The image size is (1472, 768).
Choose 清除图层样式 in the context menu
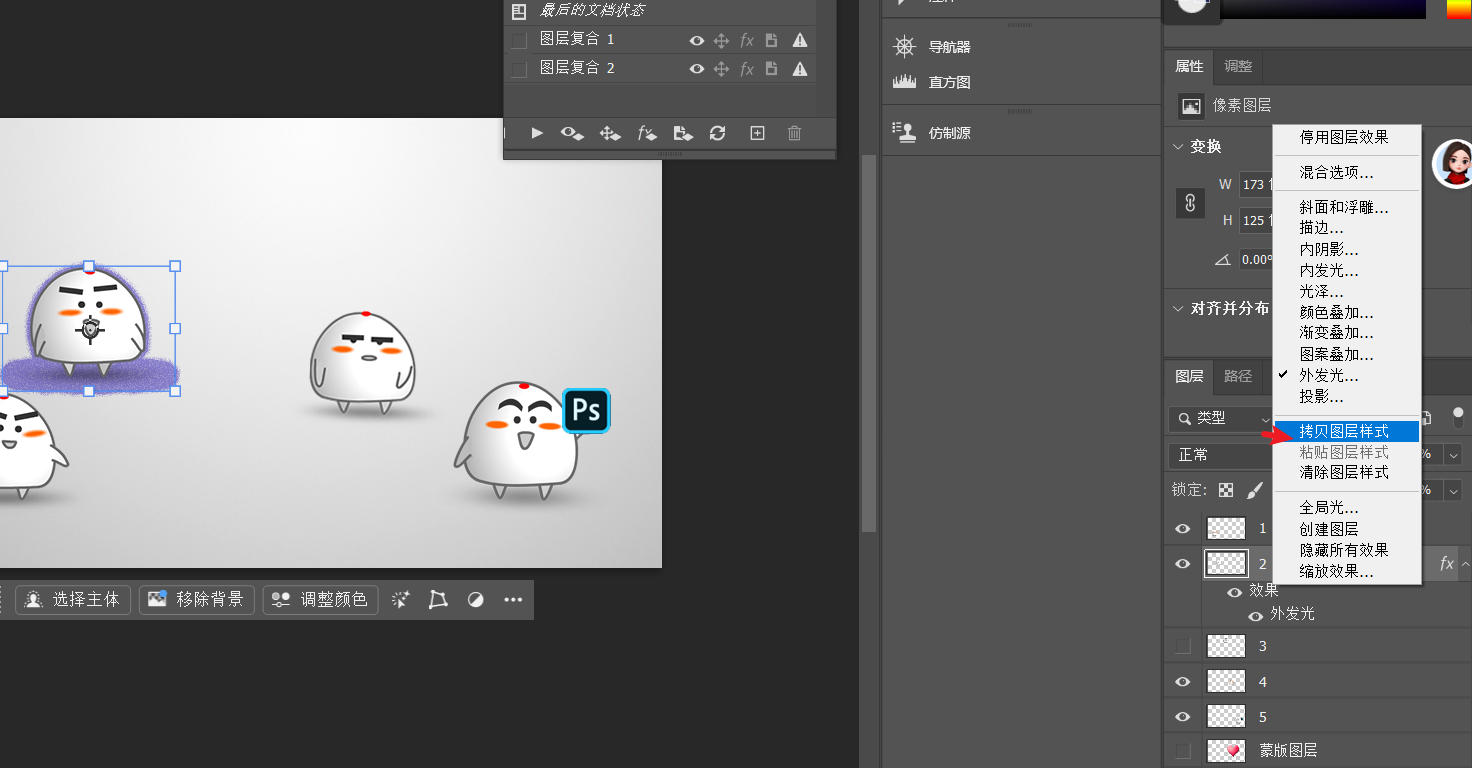pos(1346,472)
